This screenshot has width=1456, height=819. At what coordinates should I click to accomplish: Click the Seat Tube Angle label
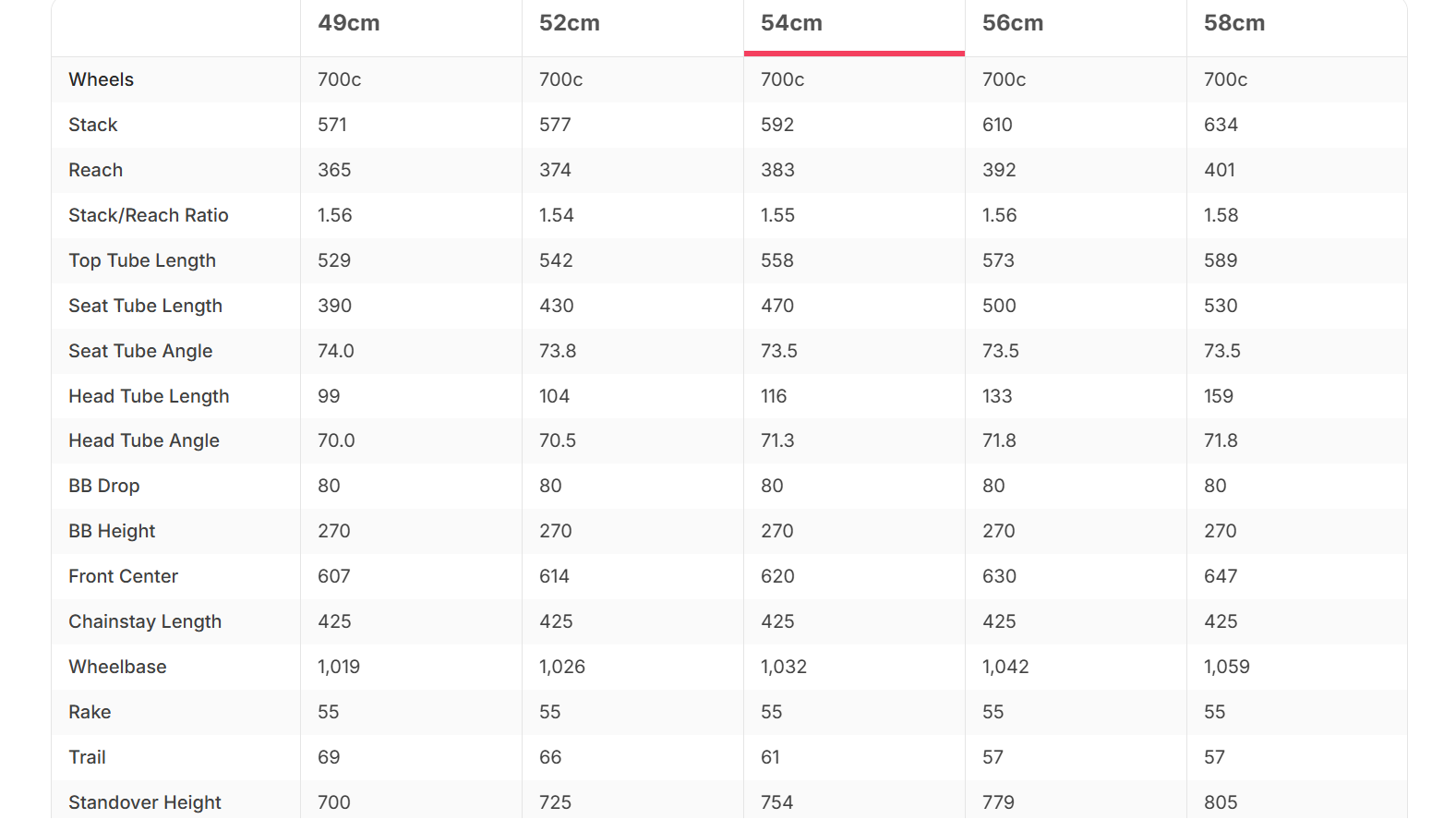(140, 351)
